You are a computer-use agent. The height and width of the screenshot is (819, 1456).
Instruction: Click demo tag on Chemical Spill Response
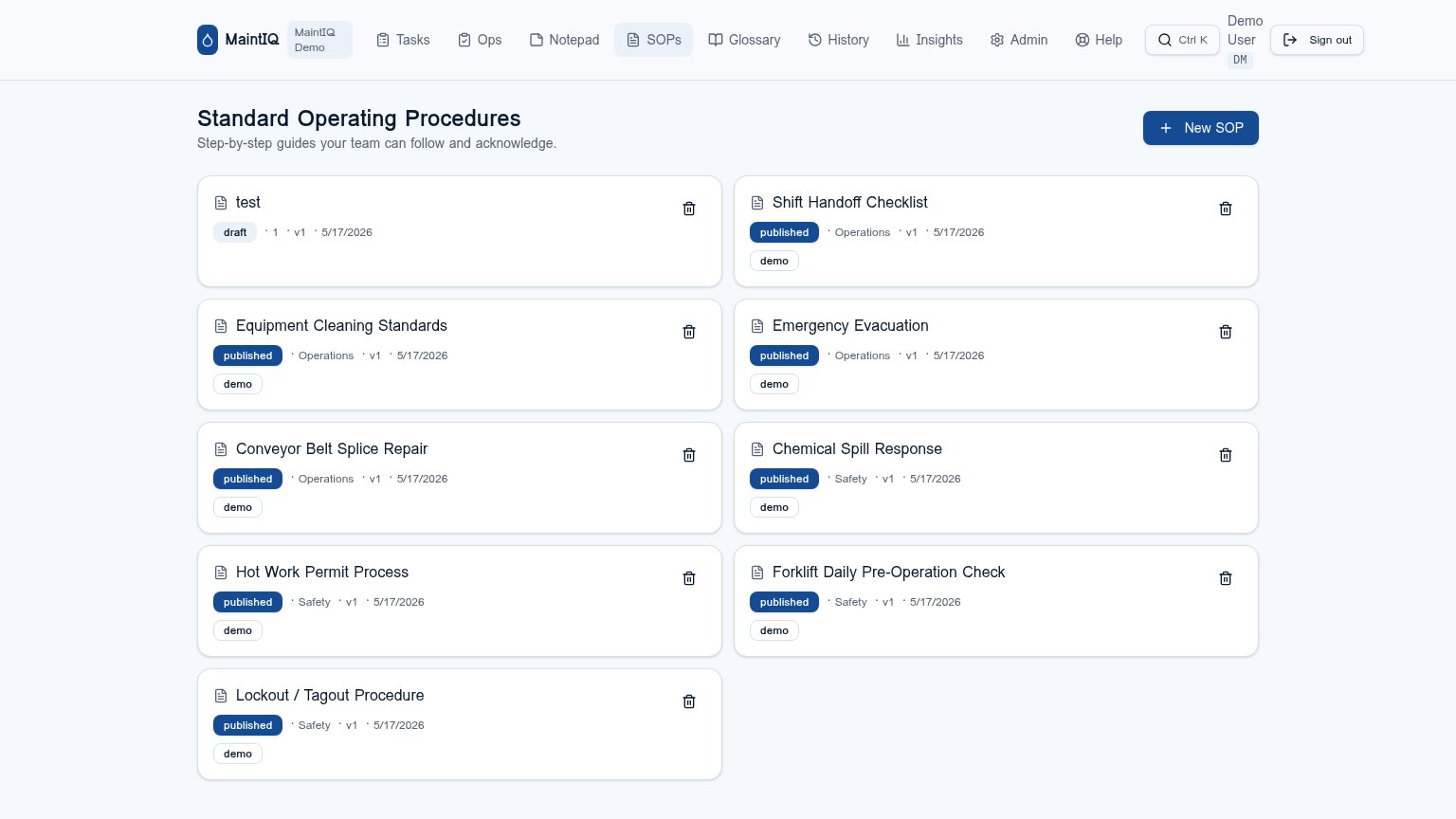pyautogui.click(x=774, y=507)
